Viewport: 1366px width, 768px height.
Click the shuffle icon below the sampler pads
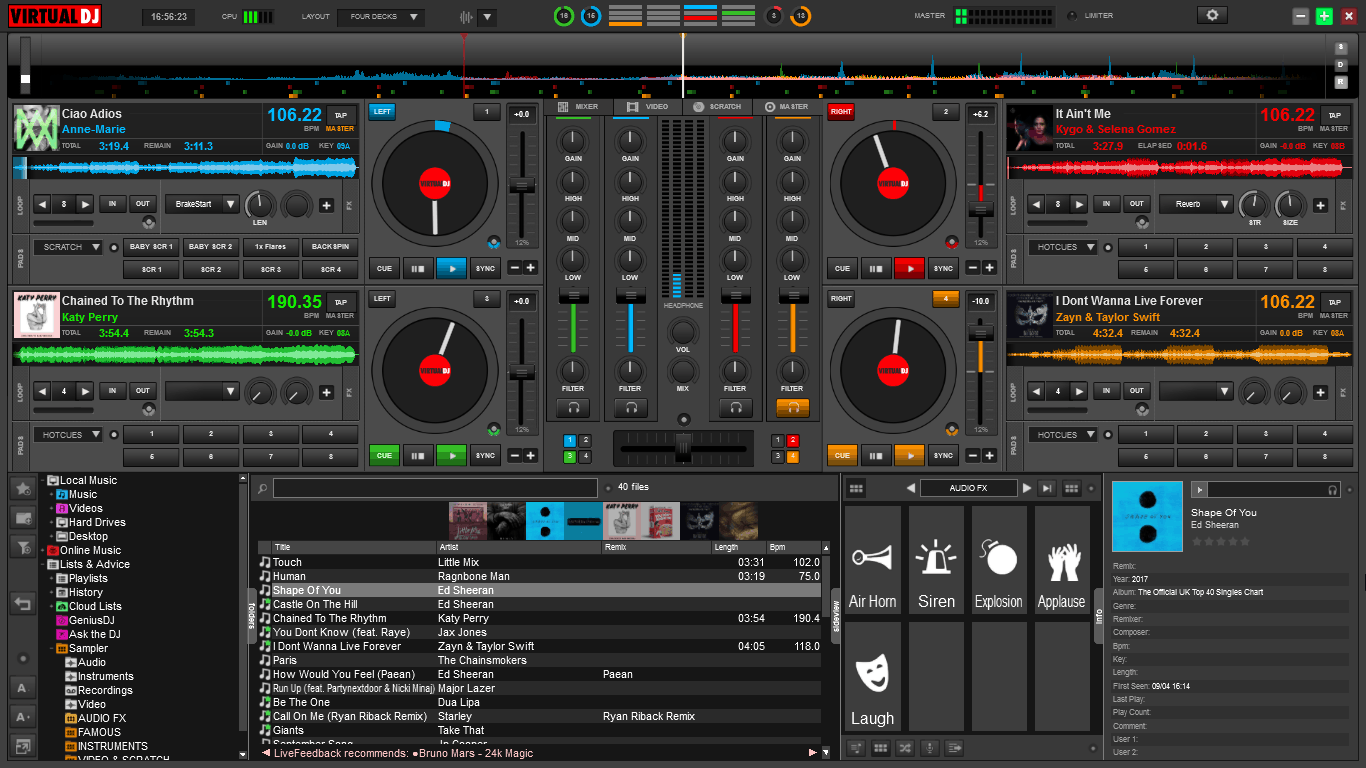click(x=904, y=748)
